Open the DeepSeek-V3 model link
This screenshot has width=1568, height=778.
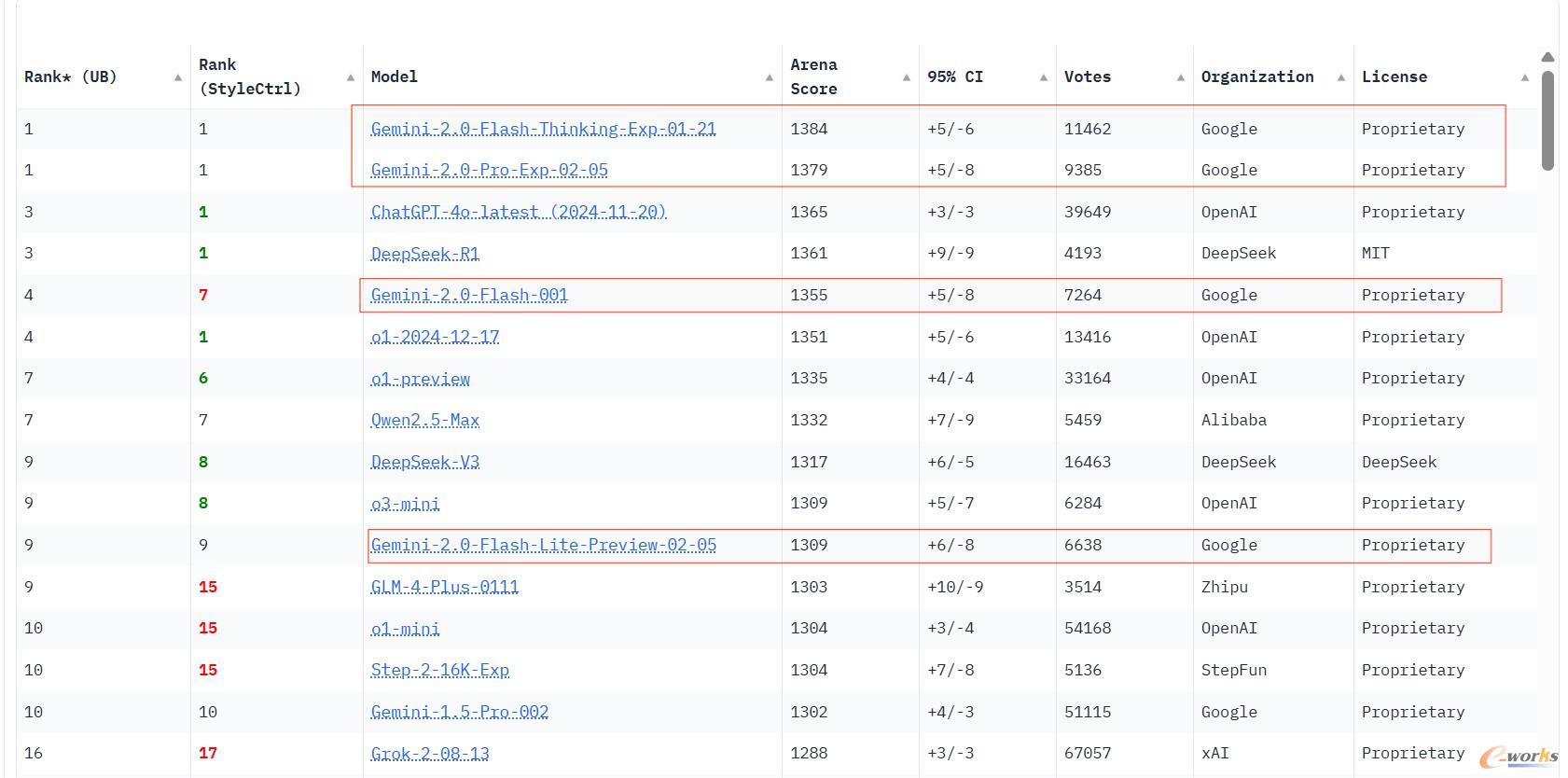tap(424, 462)
